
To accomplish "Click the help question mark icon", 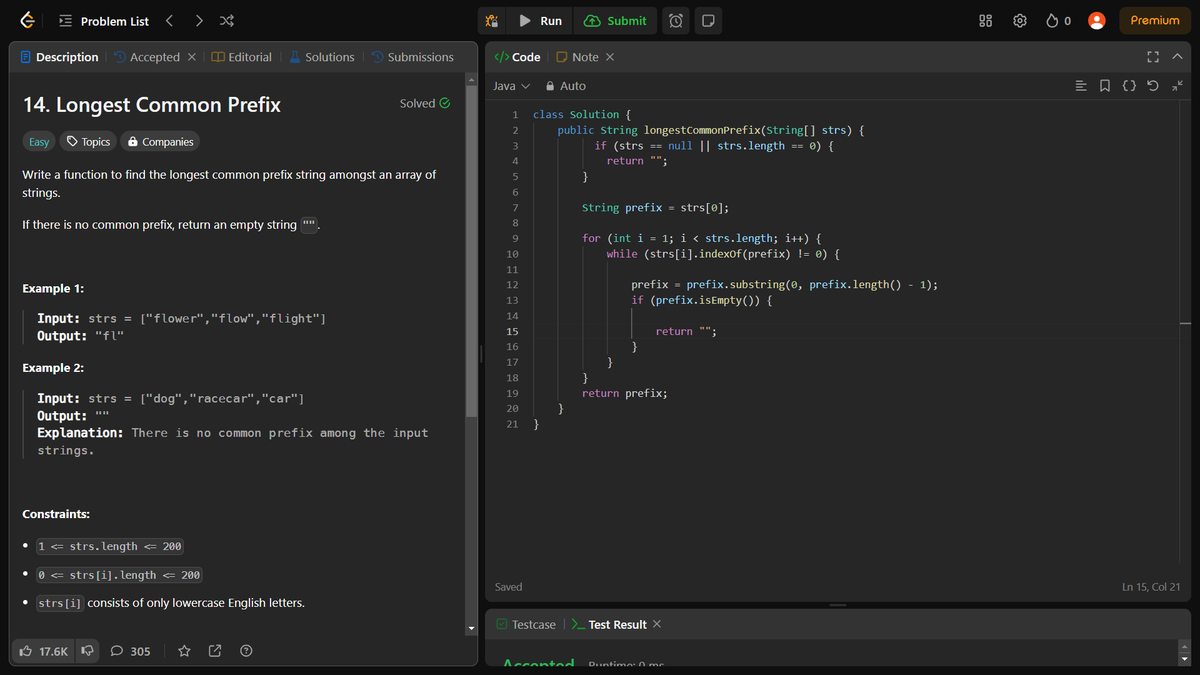I will (246, 651).
